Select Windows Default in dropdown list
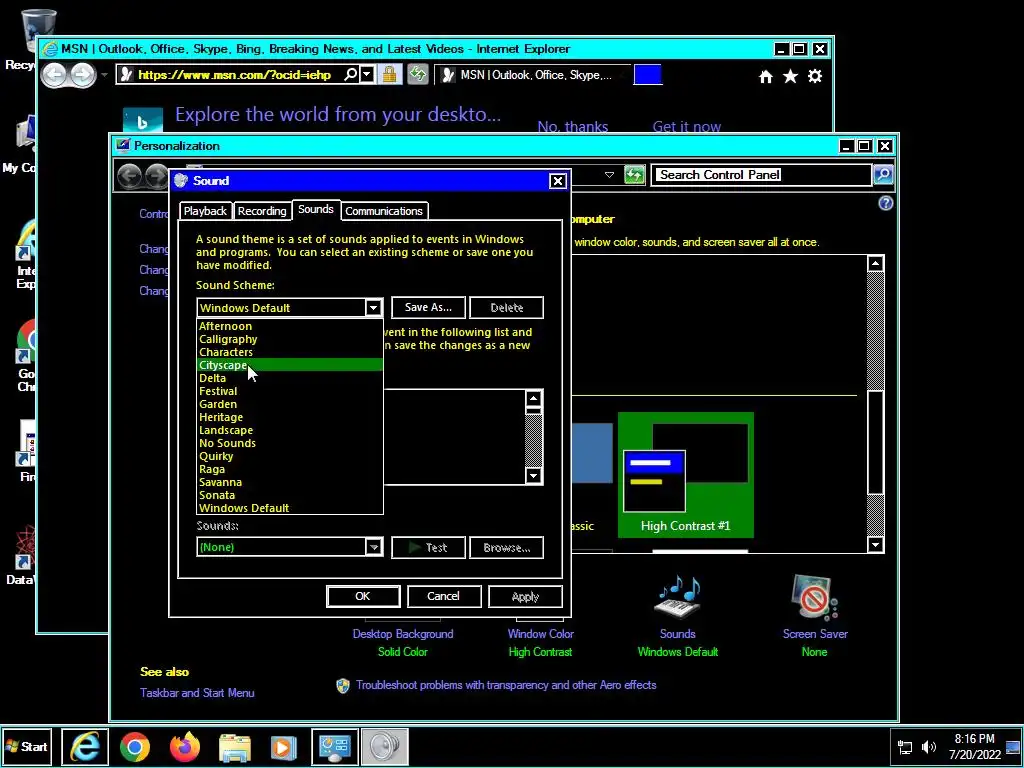This screenshot has height=768, width=1024. [x=290, y=508]
